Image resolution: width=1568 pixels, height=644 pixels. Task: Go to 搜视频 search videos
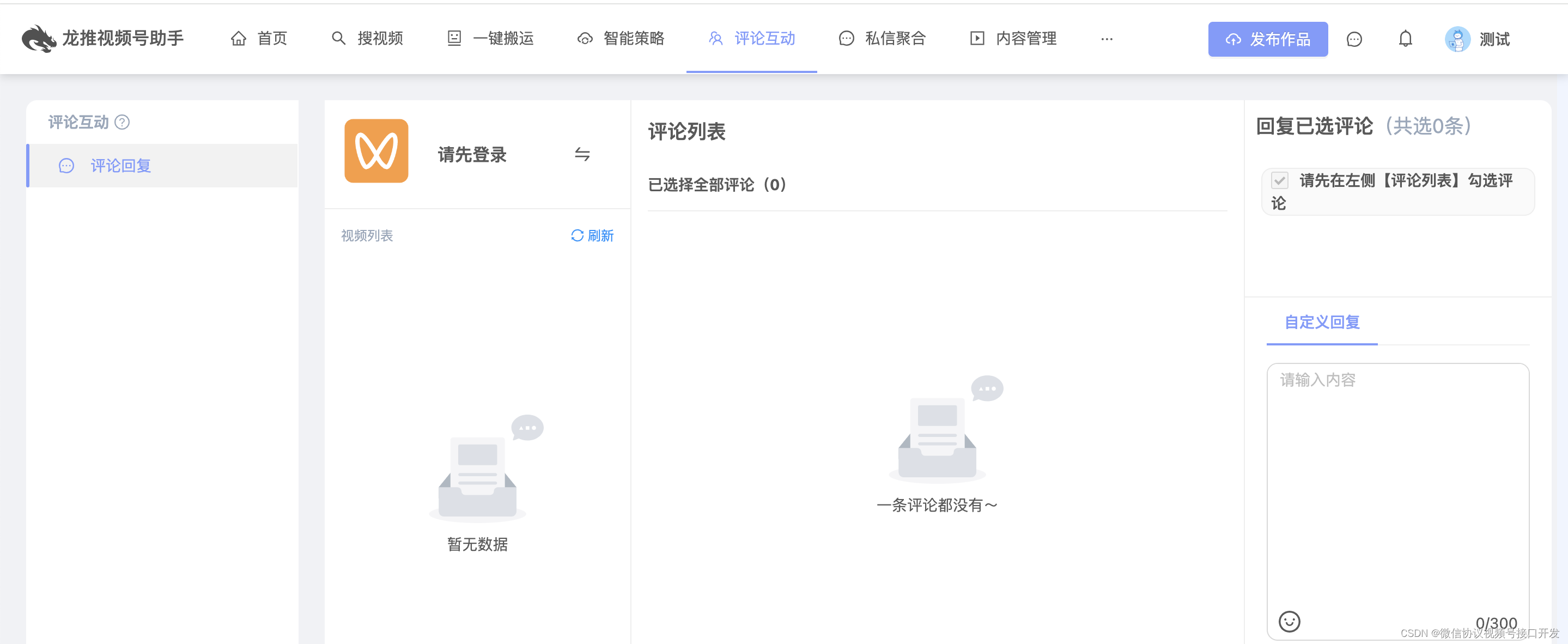367,38
